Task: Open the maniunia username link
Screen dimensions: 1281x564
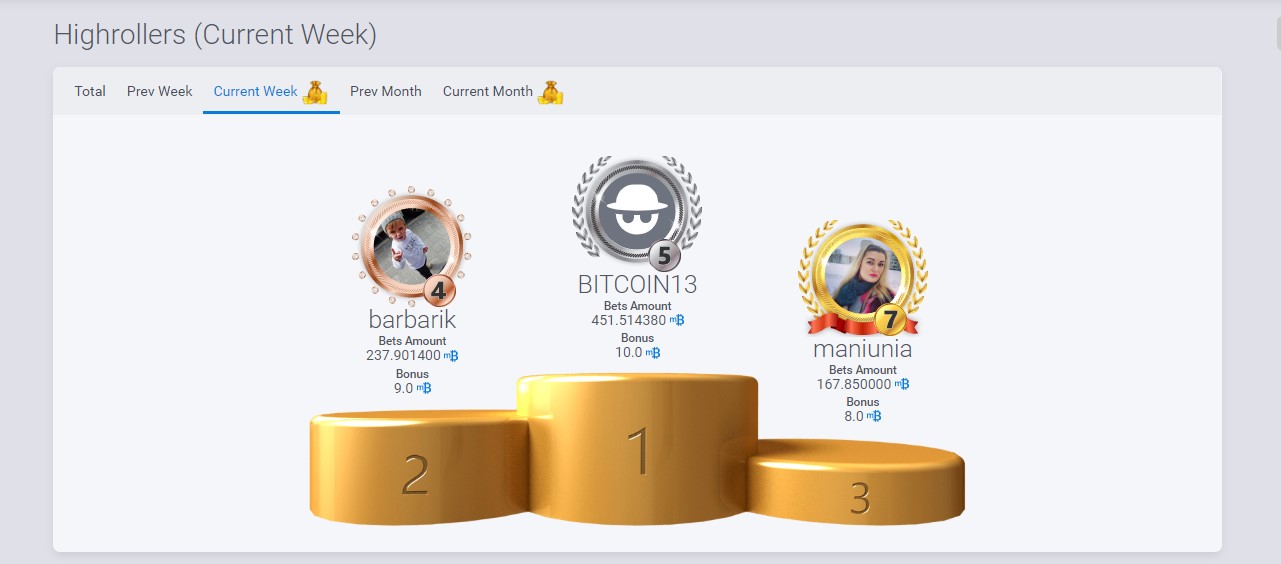Action: pyautogui.click(x=862, y=349)
